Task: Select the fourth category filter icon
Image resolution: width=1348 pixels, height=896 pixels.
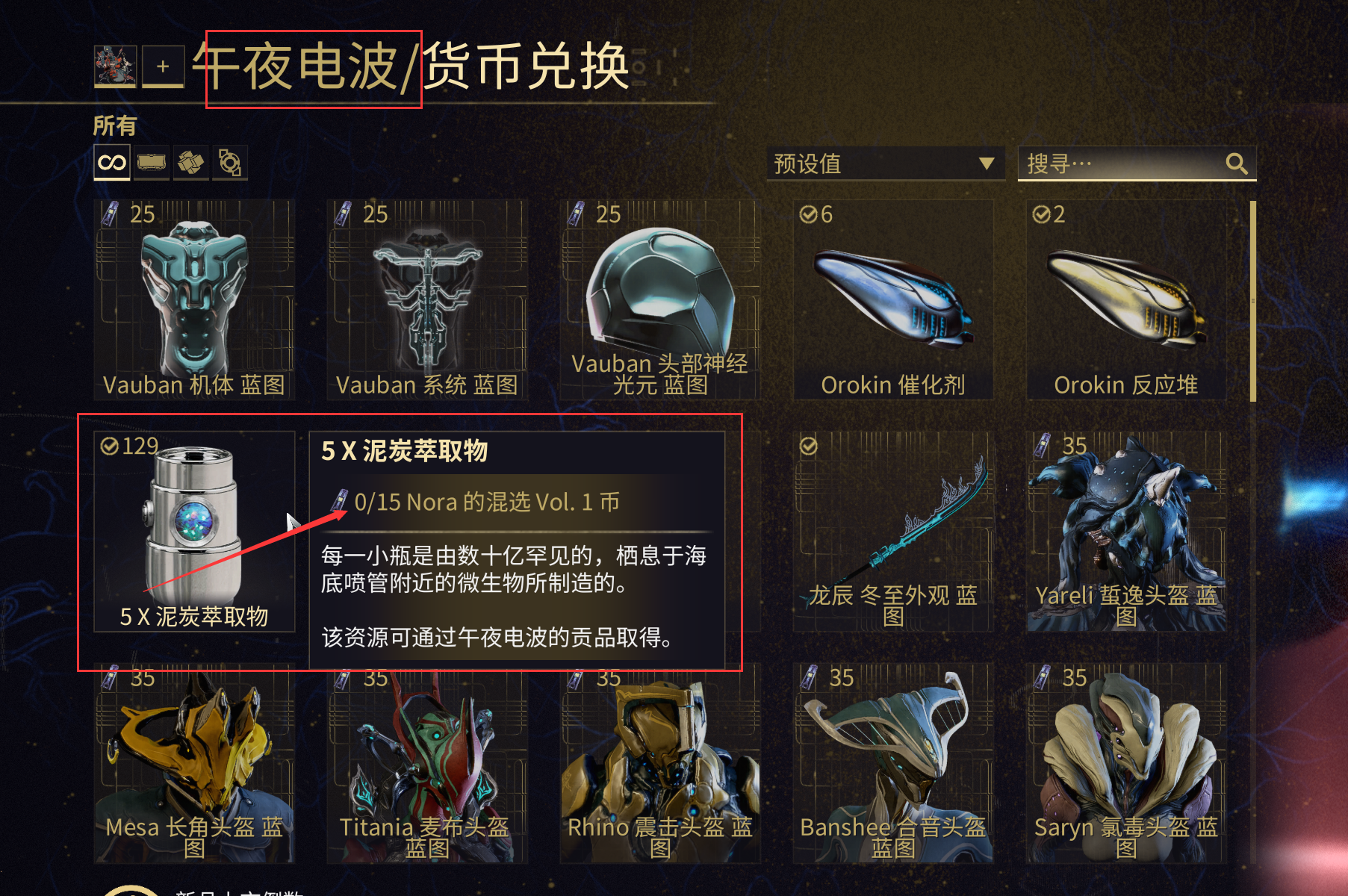Action: tap(230, 162)
